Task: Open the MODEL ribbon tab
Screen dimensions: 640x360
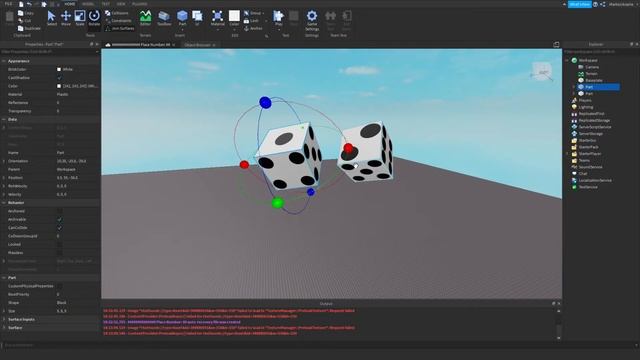Action: coord(88,4)
